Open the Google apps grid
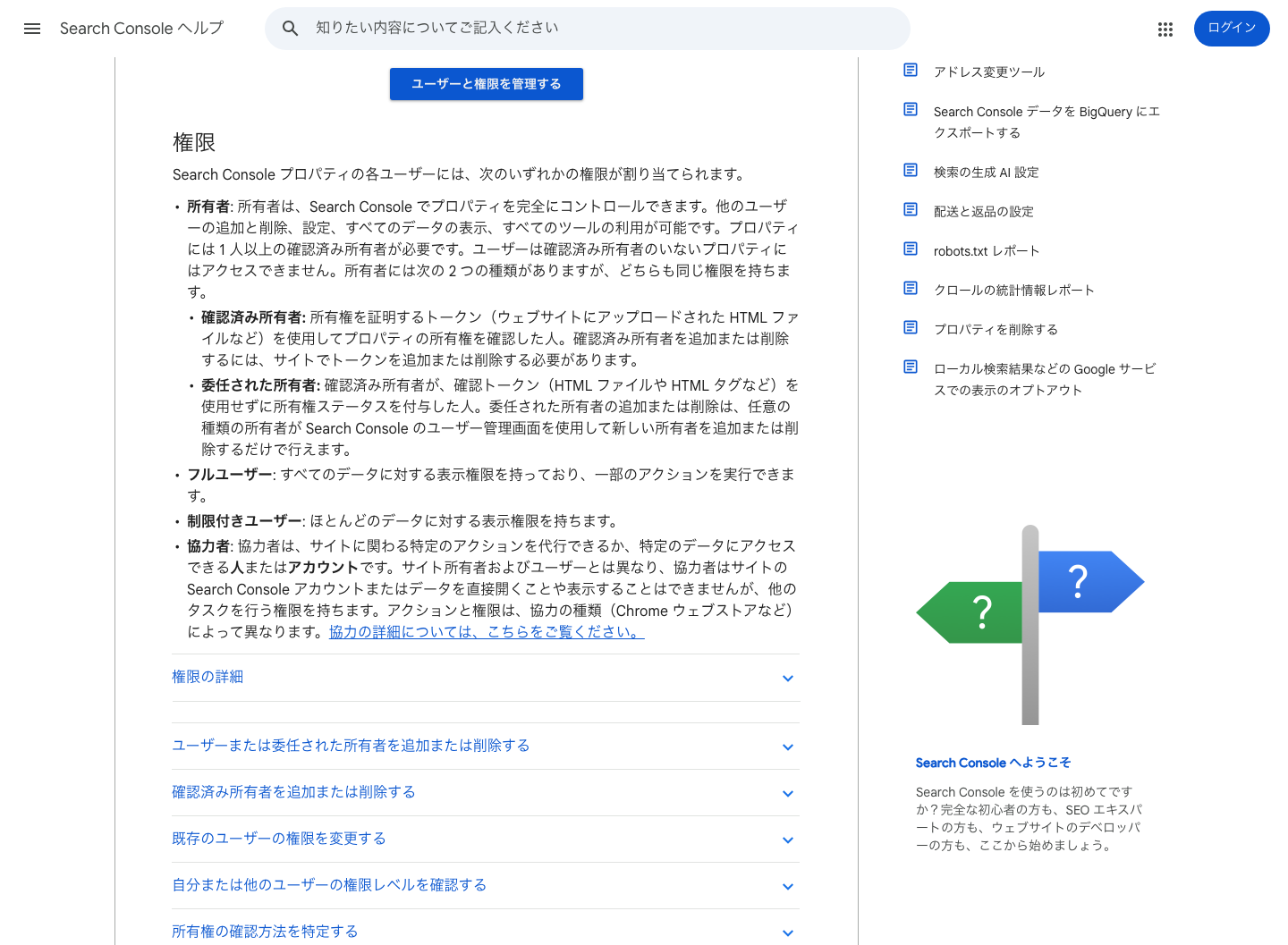1288x945 pixels. pos(1165,30)
